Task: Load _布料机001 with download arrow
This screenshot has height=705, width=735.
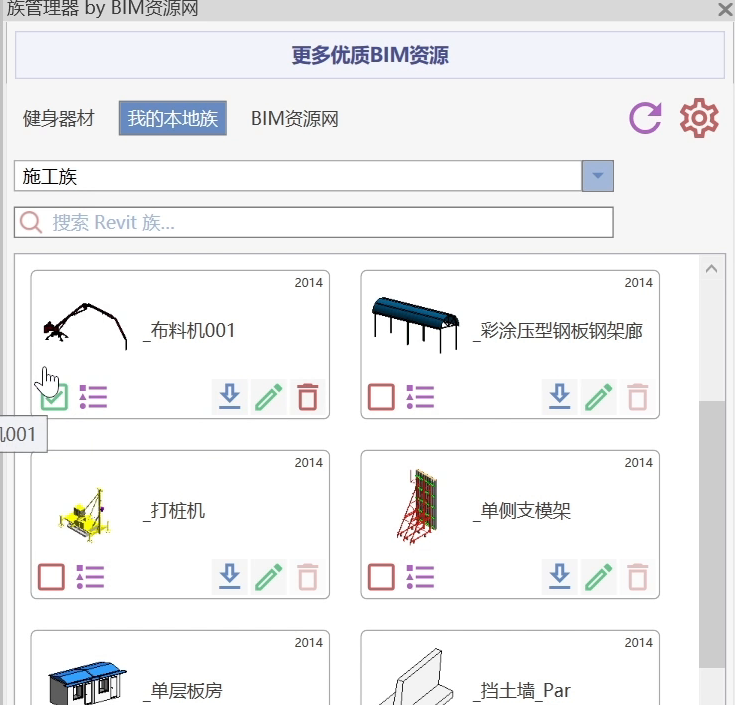Action: [x=230, y=397]
